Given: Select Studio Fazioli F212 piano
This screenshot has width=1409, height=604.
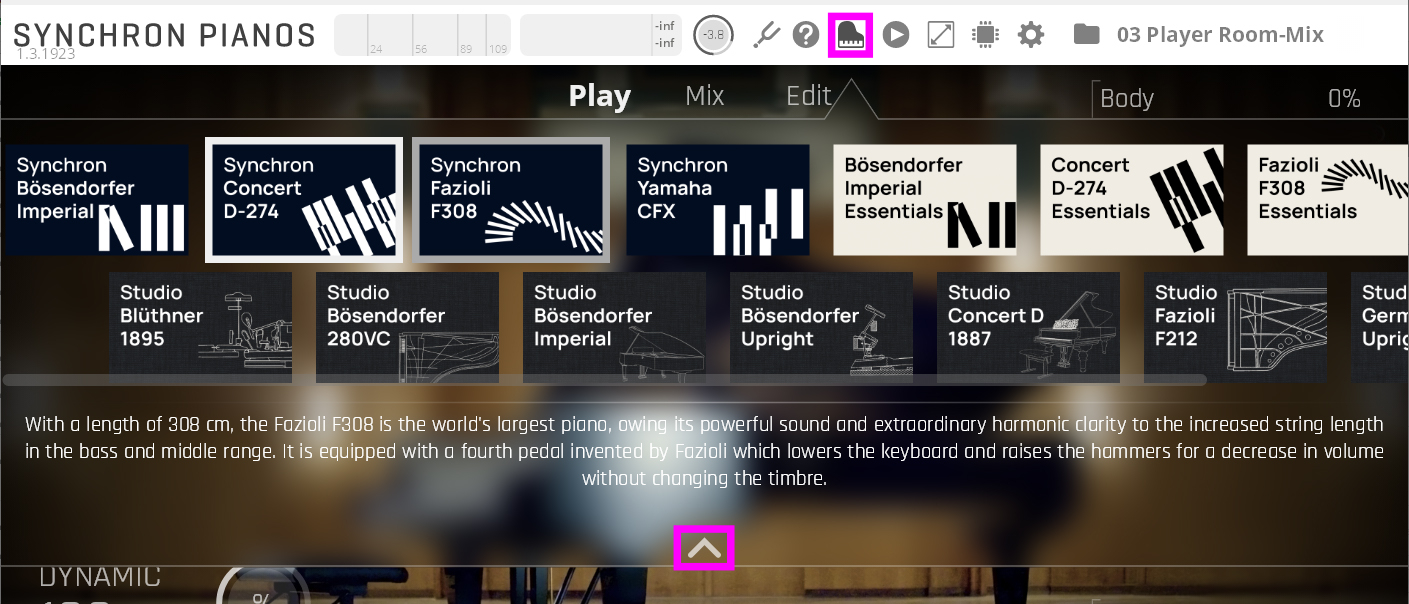Looking at the screenshot, I should point(1235,327).
